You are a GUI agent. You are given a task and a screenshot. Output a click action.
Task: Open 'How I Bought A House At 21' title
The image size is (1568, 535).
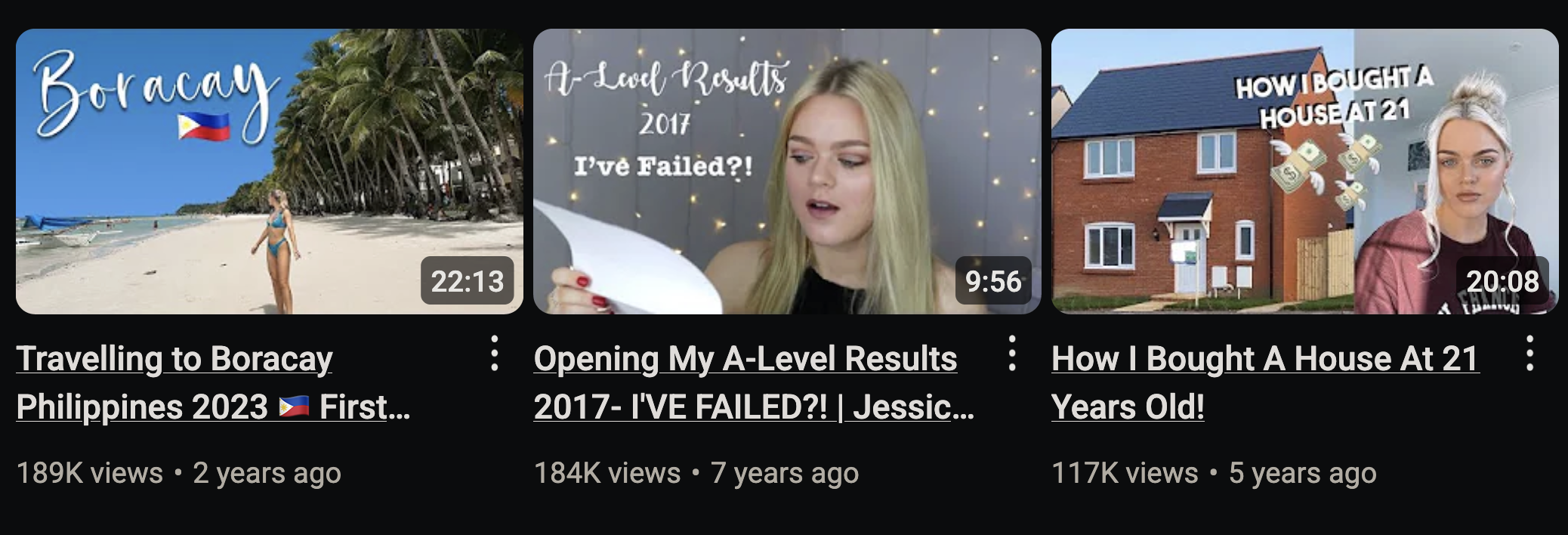(x=1265, y=382)
